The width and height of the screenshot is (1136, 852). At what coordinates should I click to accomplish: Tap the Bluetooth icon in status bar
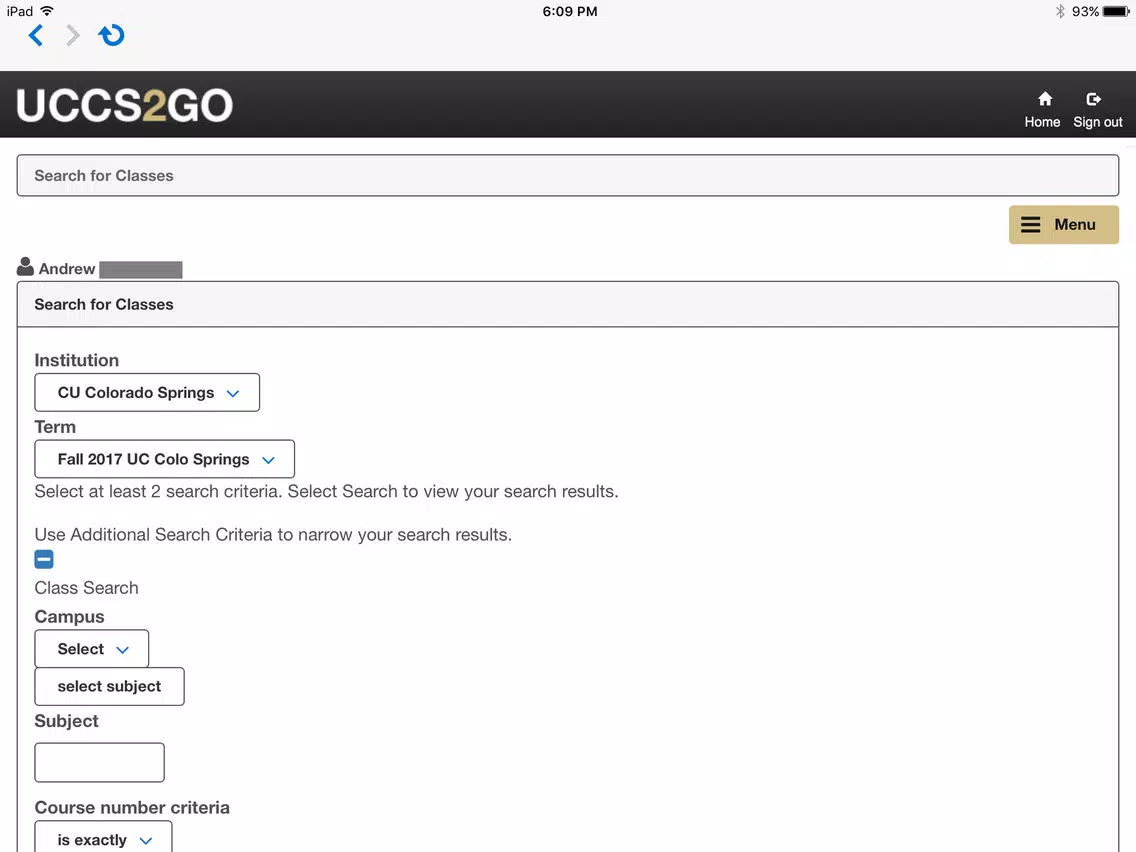(x=1060, y=12)
